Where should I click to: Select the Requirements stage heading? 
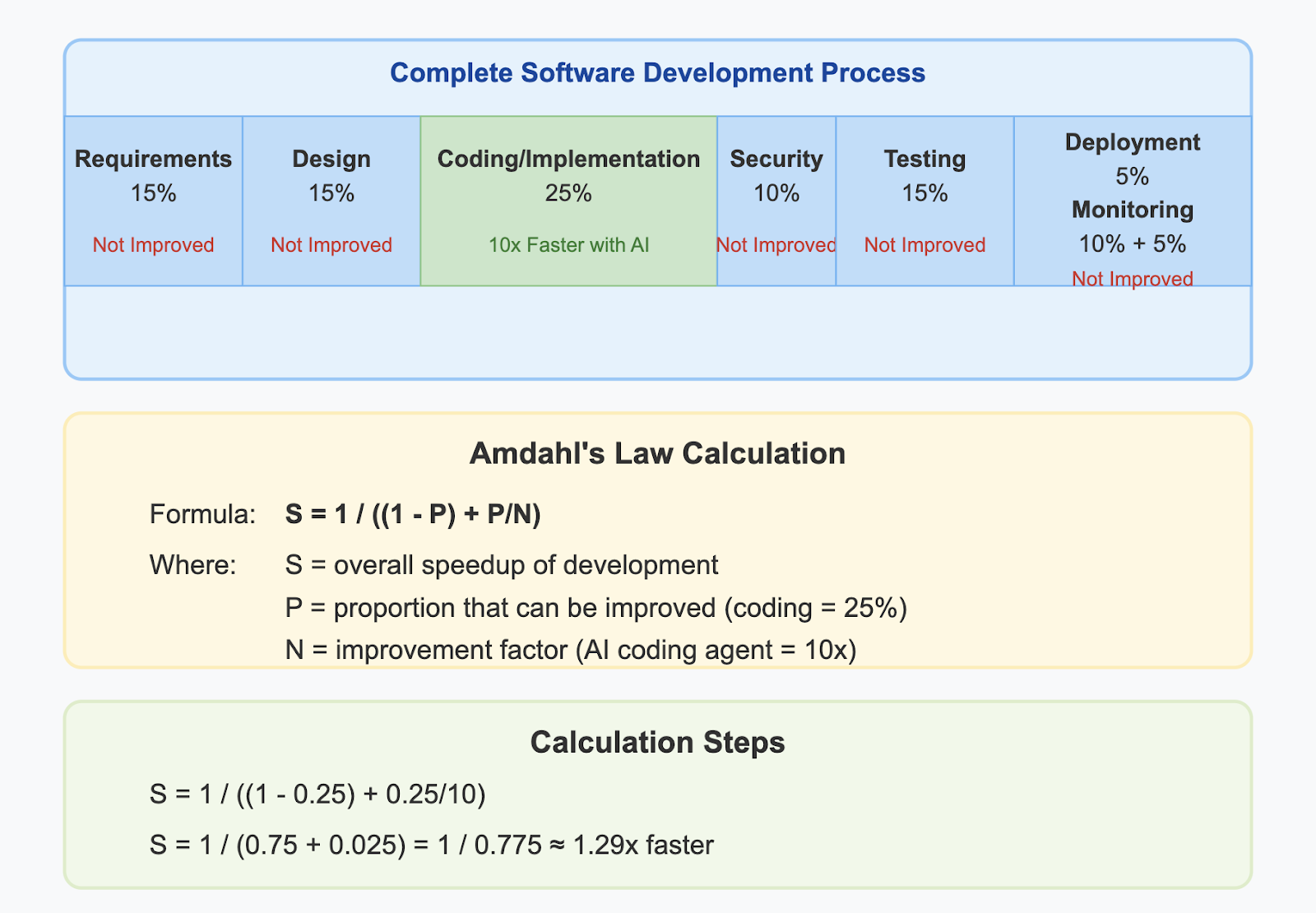pos(154,159)
